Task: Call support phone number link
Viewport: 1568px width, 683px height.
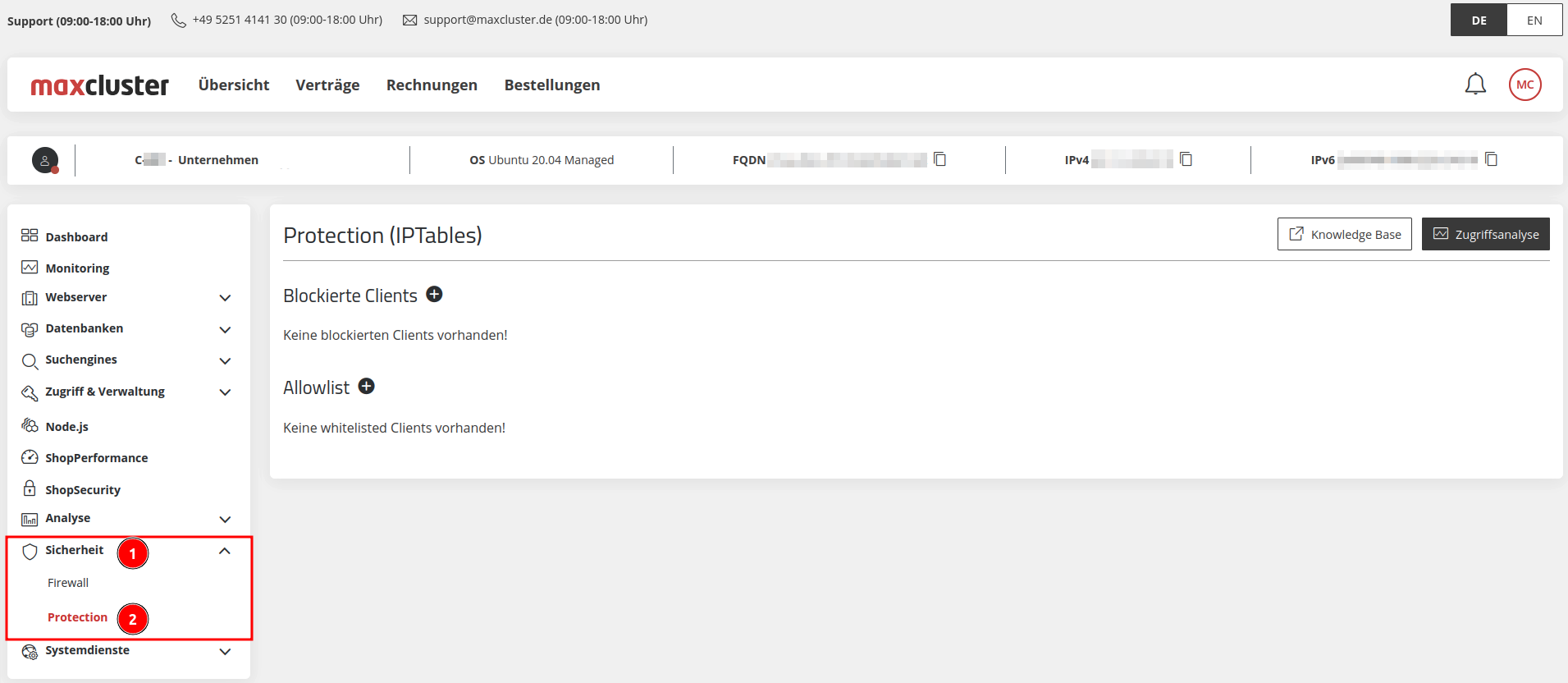Action: (287, 20)
